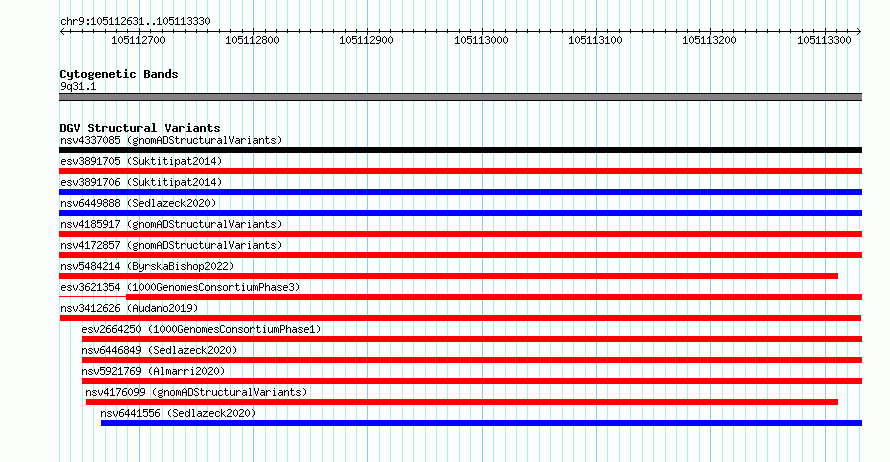The image size is (890, 462).
Task: Open variant esv3621354 (1000GenomesConsortiumPhase3) label
Action: (180, 287)
